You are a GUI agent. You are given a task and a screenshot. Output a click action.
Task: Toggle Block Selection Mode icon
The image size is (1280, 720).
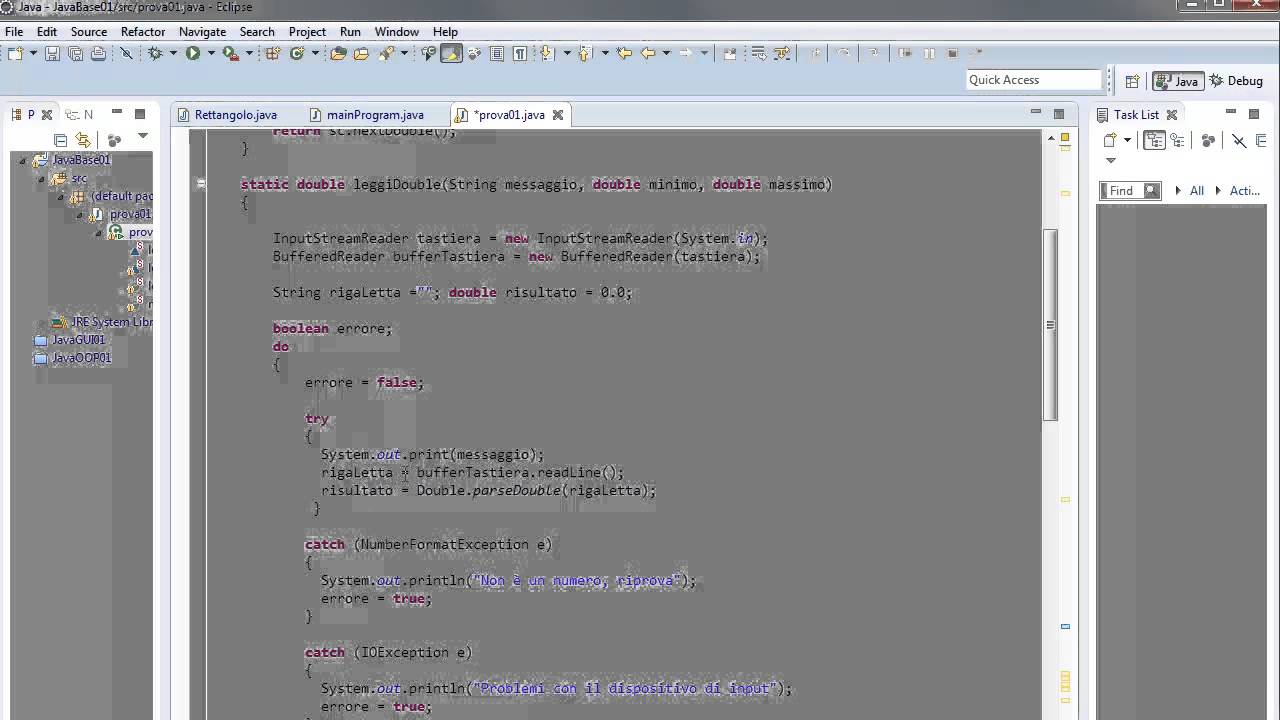coord(497,53)
